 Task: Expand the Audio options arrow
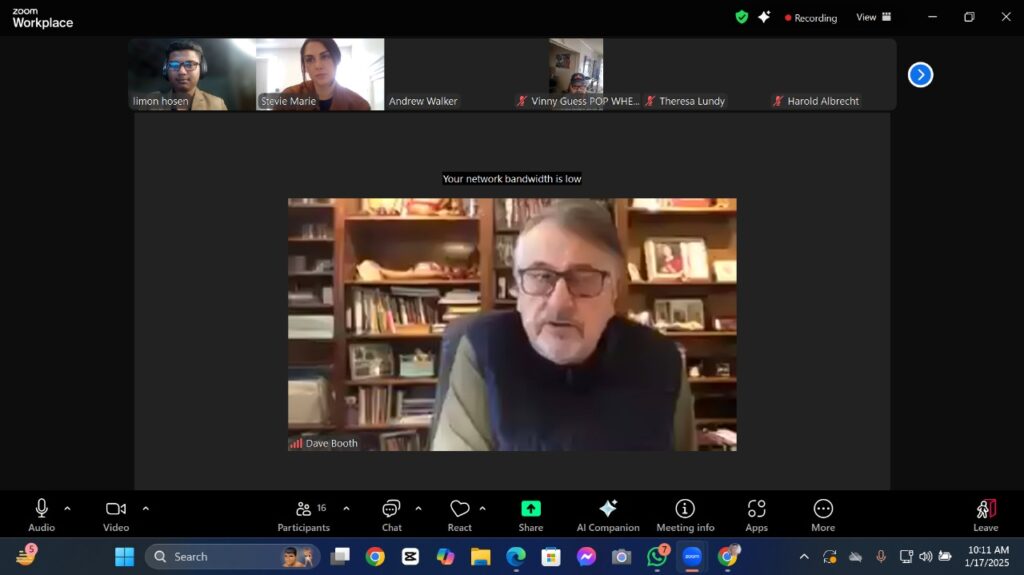(67, 508)
